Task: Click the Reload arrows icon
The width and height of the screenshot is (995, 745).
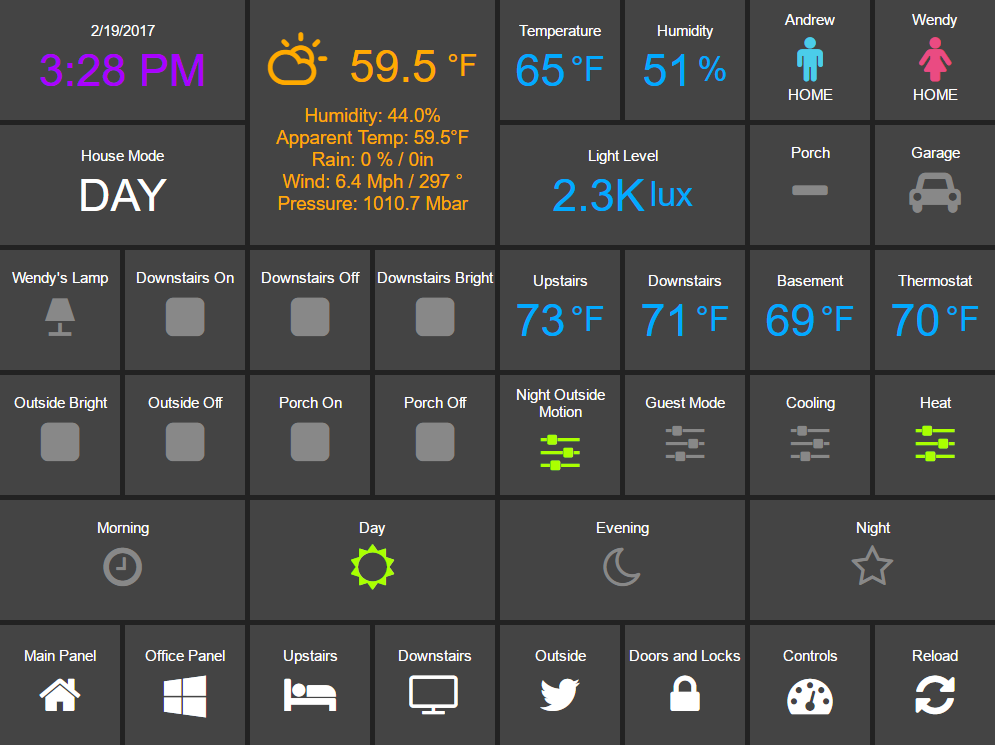Action: 935,695
